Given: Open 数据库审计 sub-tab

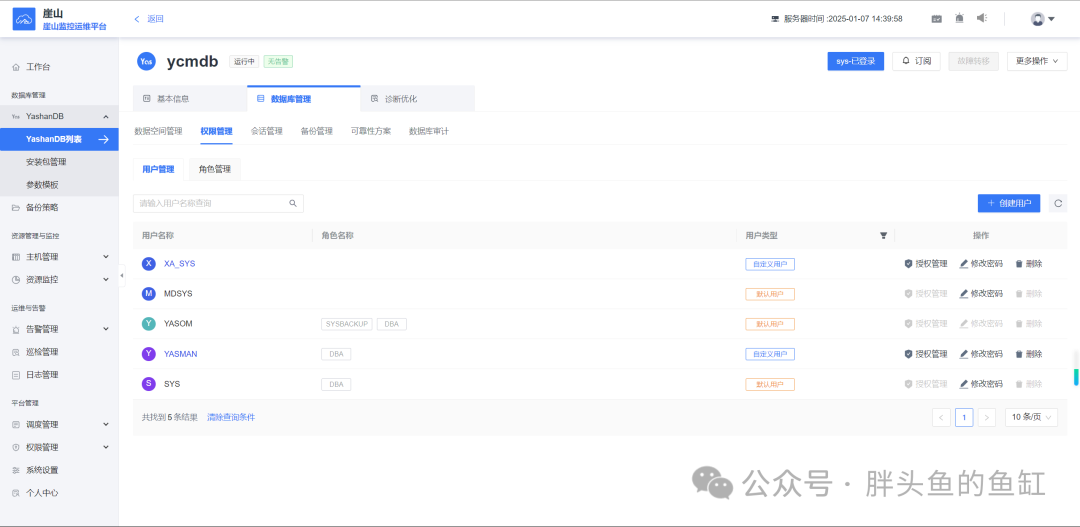Looking at the screenshot, I should [428, 131].
